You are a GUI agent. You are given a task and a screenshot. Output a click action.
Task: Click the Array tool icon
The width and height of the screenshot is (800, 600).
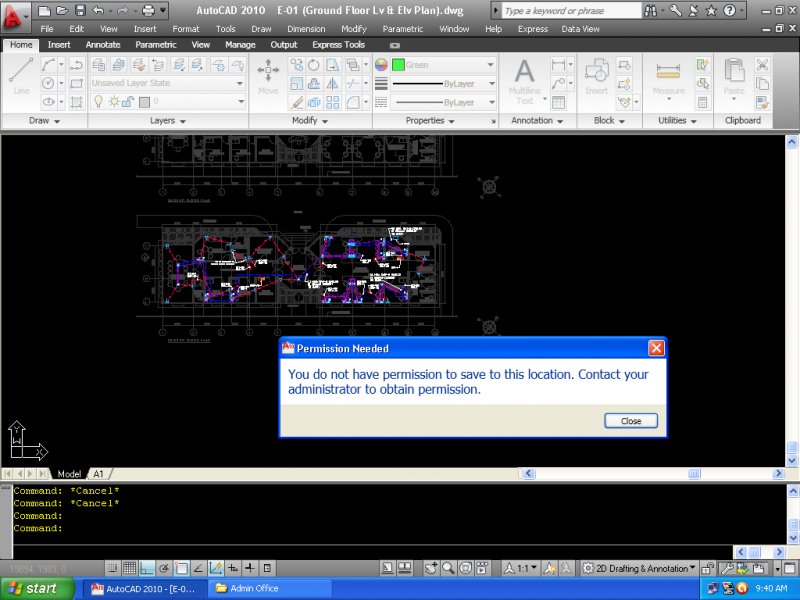coord(332,103)
